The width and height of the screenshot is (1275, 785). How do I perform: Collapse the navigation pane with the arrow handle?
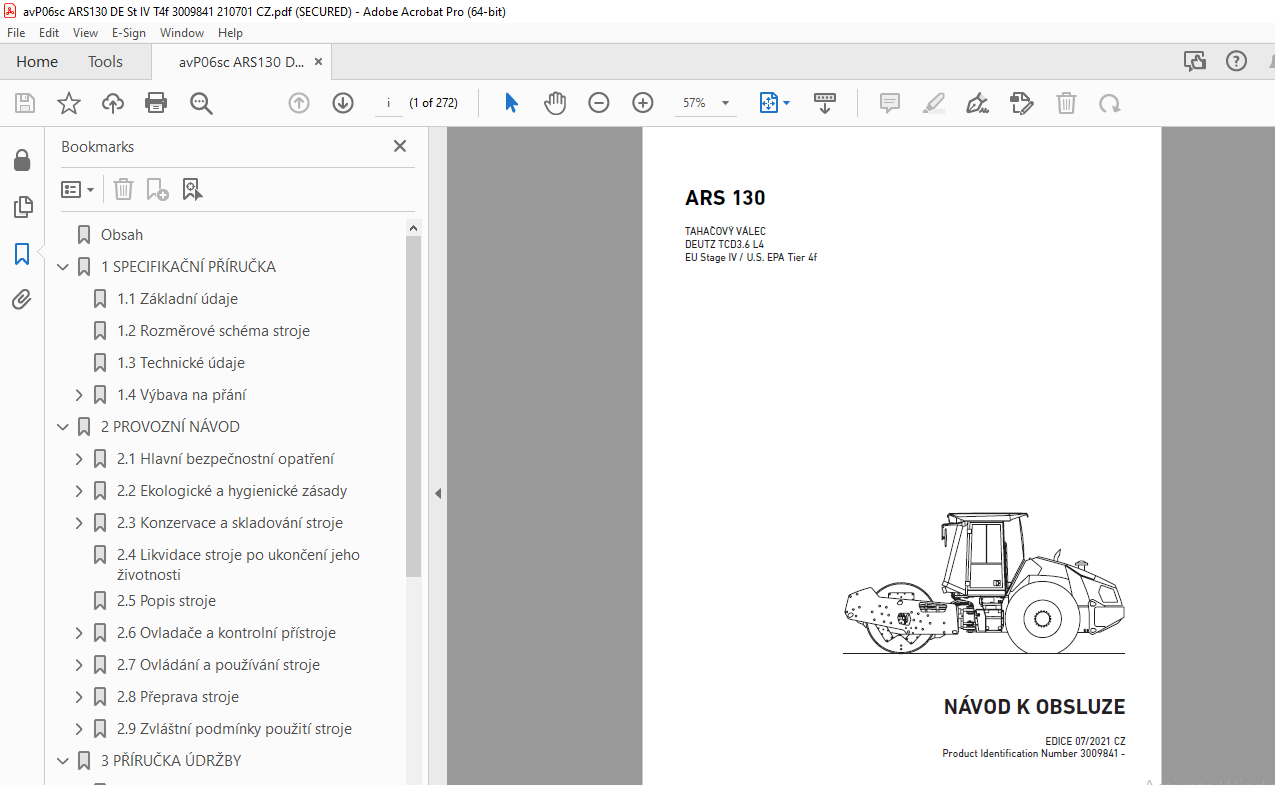(437, 494)
